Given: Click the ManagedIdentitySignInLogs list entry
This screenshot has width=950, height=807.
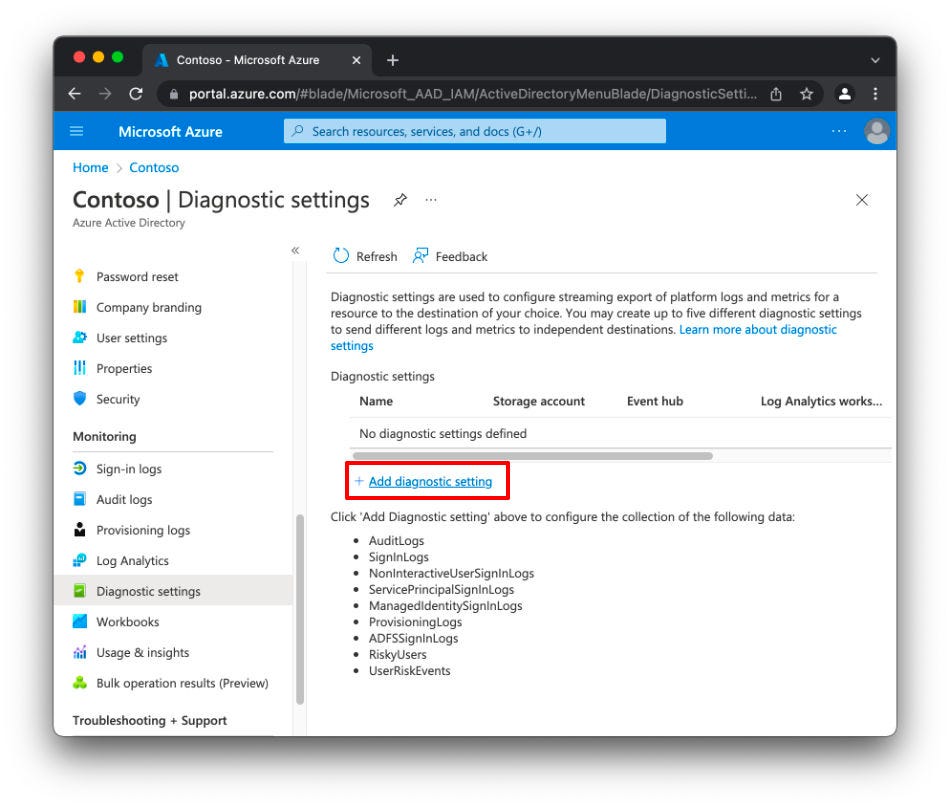Looking at the screenshot, I should (445, 606).
